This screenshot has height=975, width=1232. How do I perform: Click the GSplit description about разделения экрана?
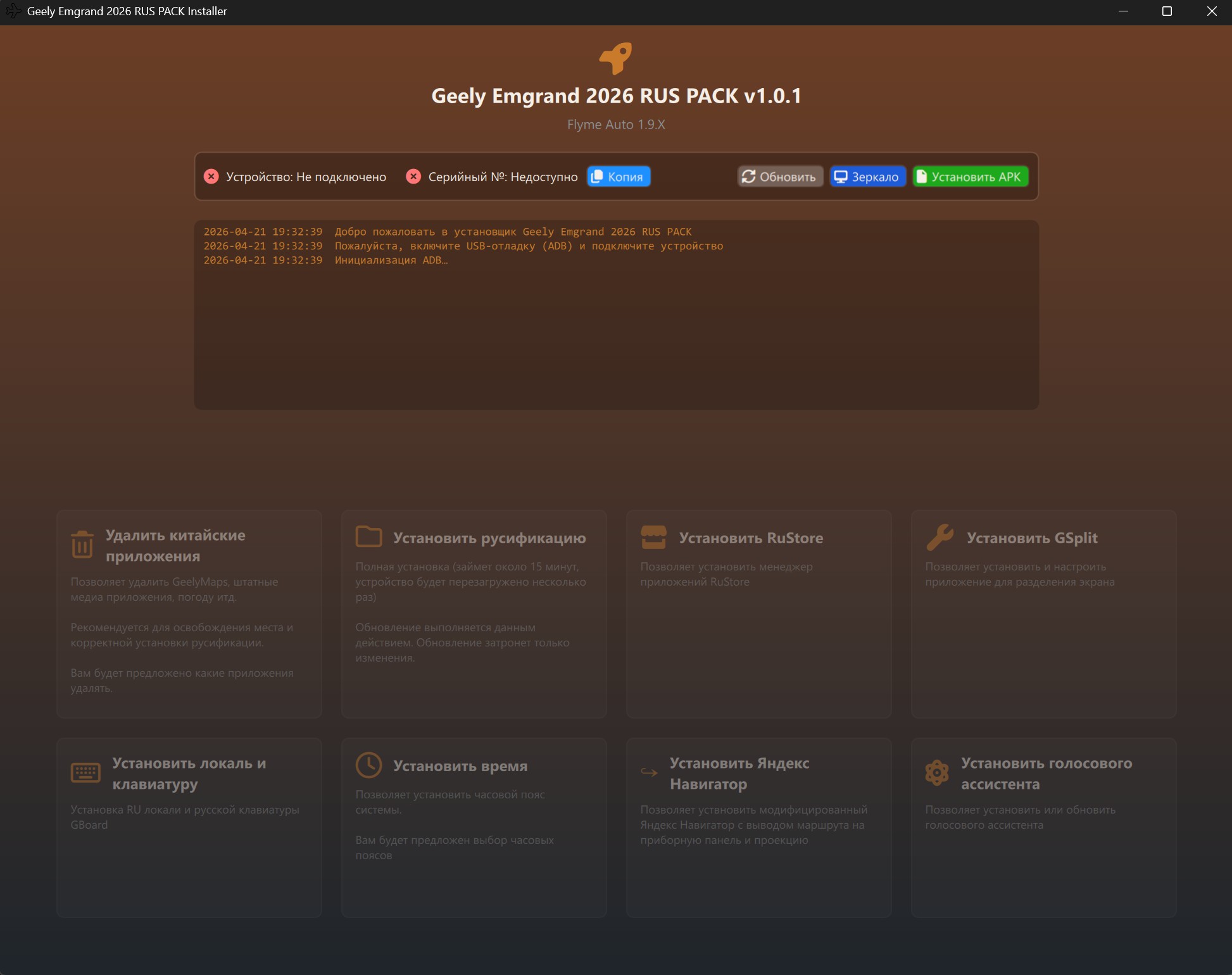pos(1019,574)
